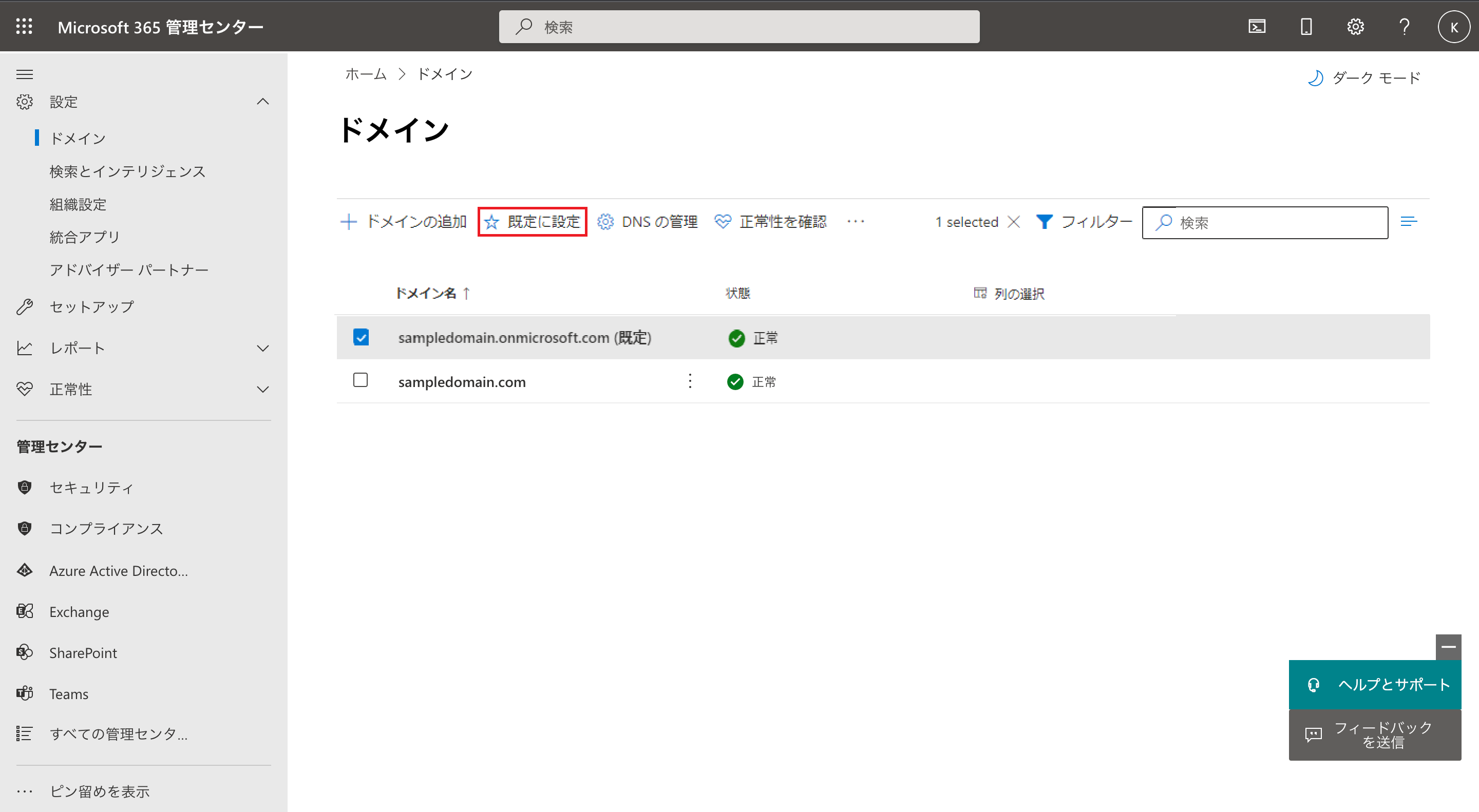Image resolution: width=1479 pixels, height=812 pixels.
Task: Open the Azure Active Directory icon
Action: [25, 570]
